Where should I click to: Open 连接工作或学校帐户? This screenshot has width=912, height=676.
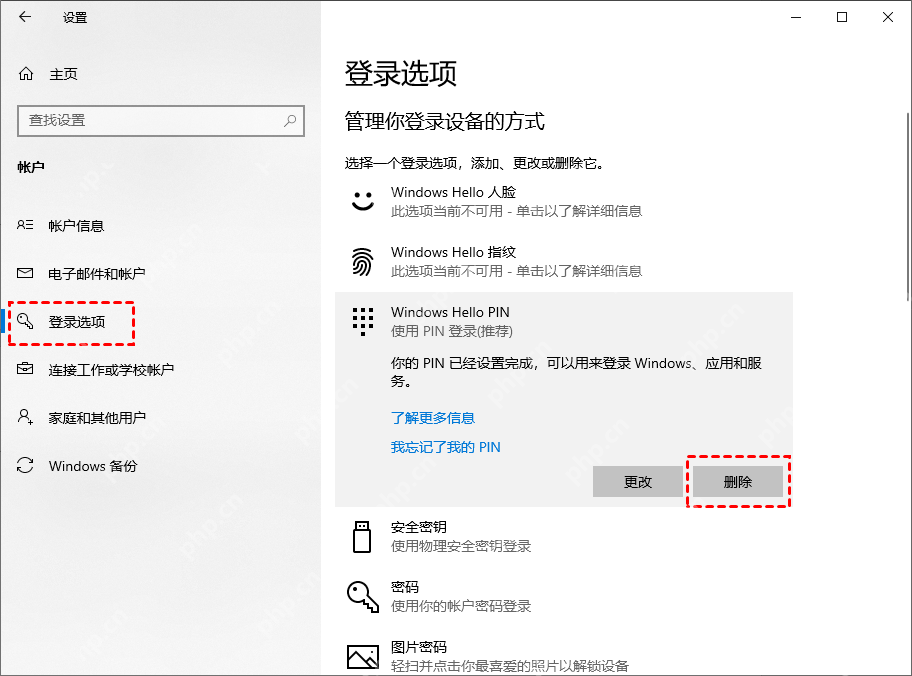(x=111, y=369)
